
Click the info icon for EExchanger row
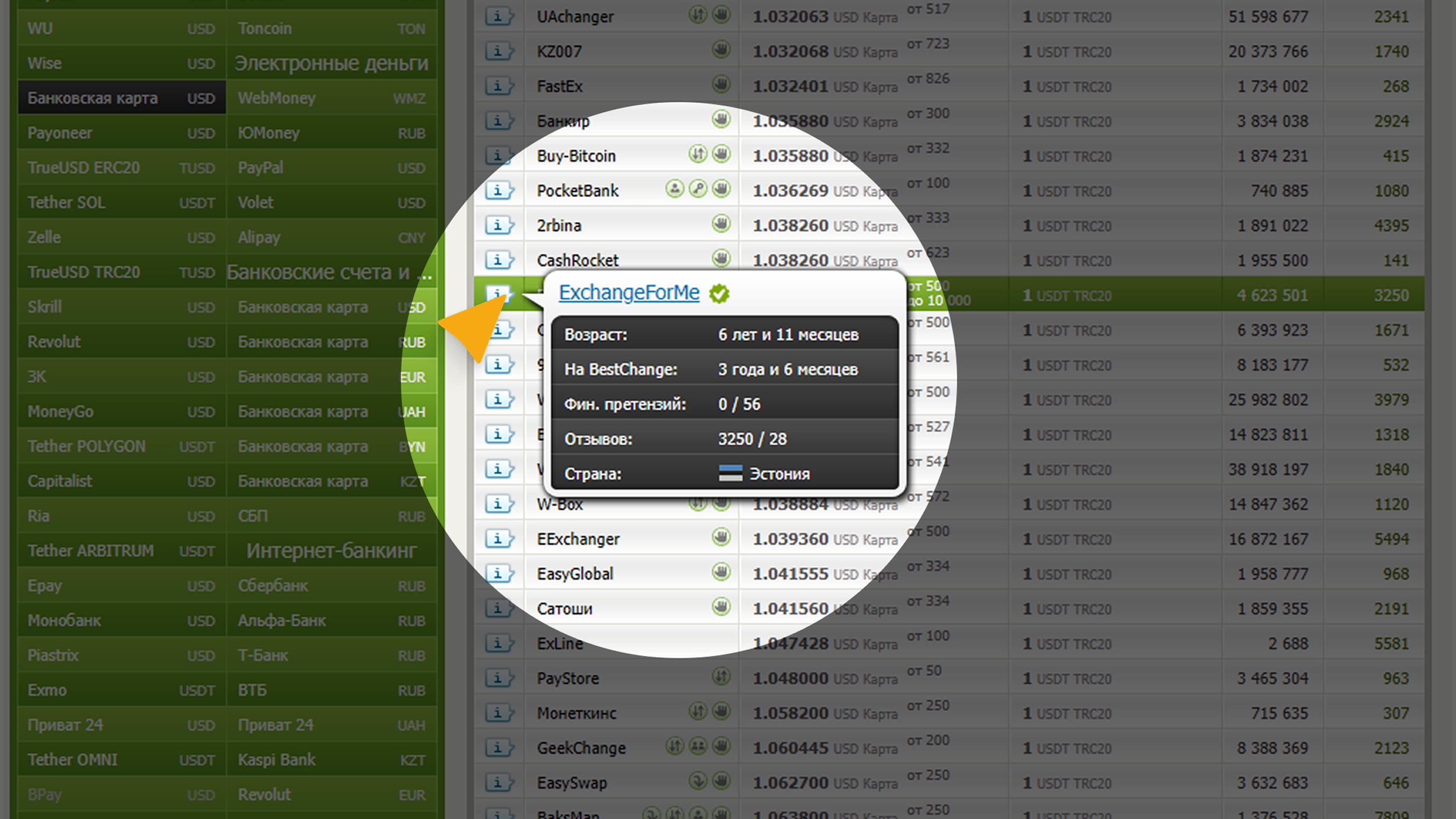coord(498,539)
